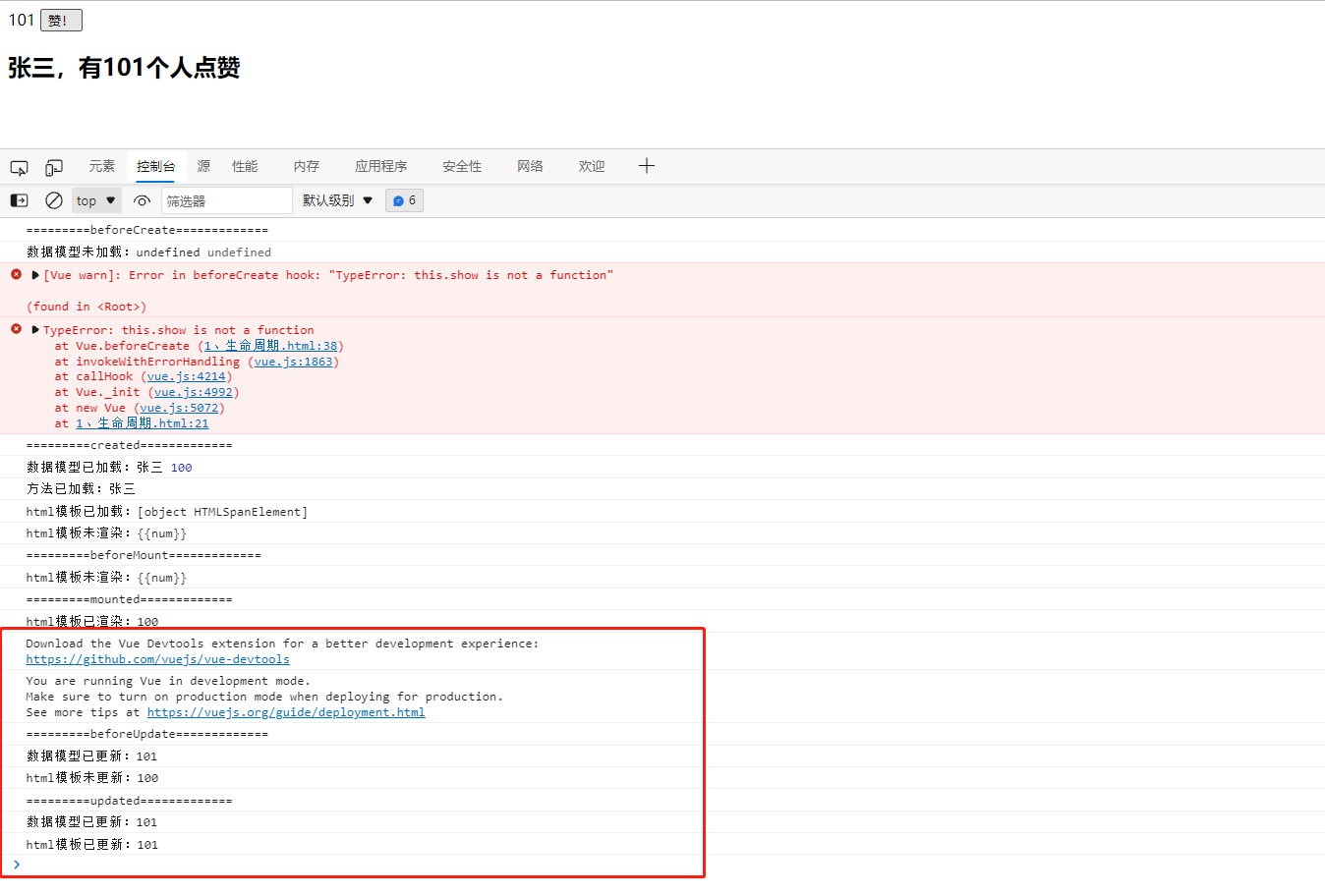Open the vue.js:5072 source link
1325x896 pixels.
tap(179, 408)
